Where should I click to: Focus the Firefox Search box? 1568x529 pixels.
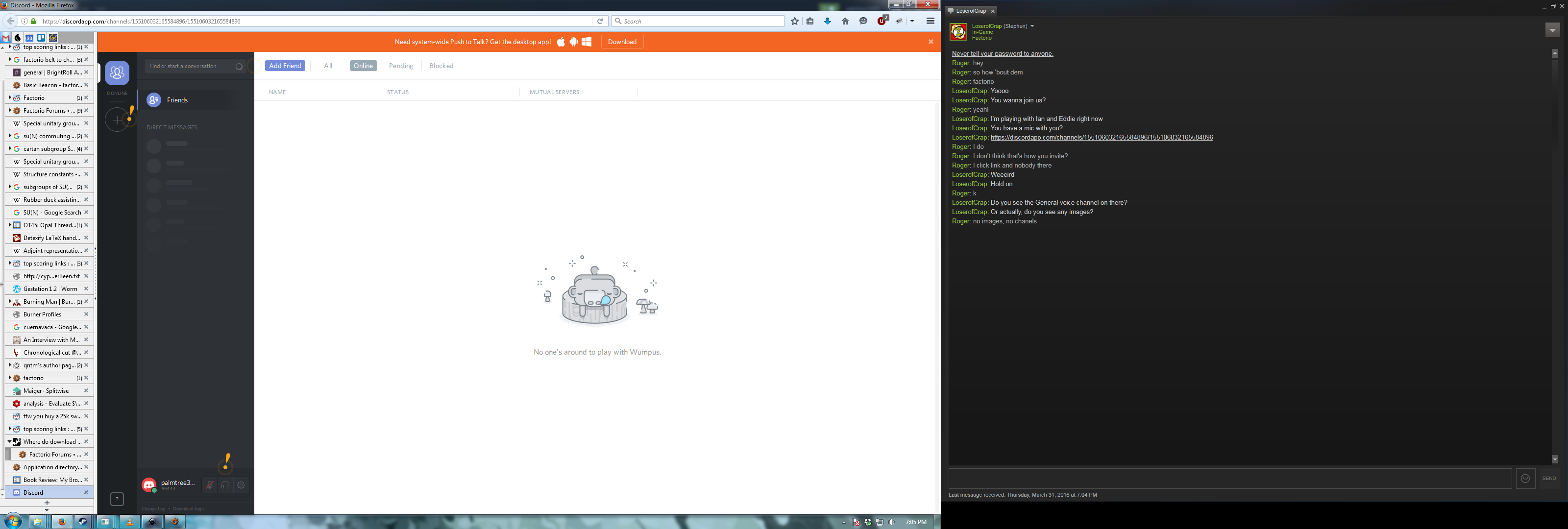point(698,21)
